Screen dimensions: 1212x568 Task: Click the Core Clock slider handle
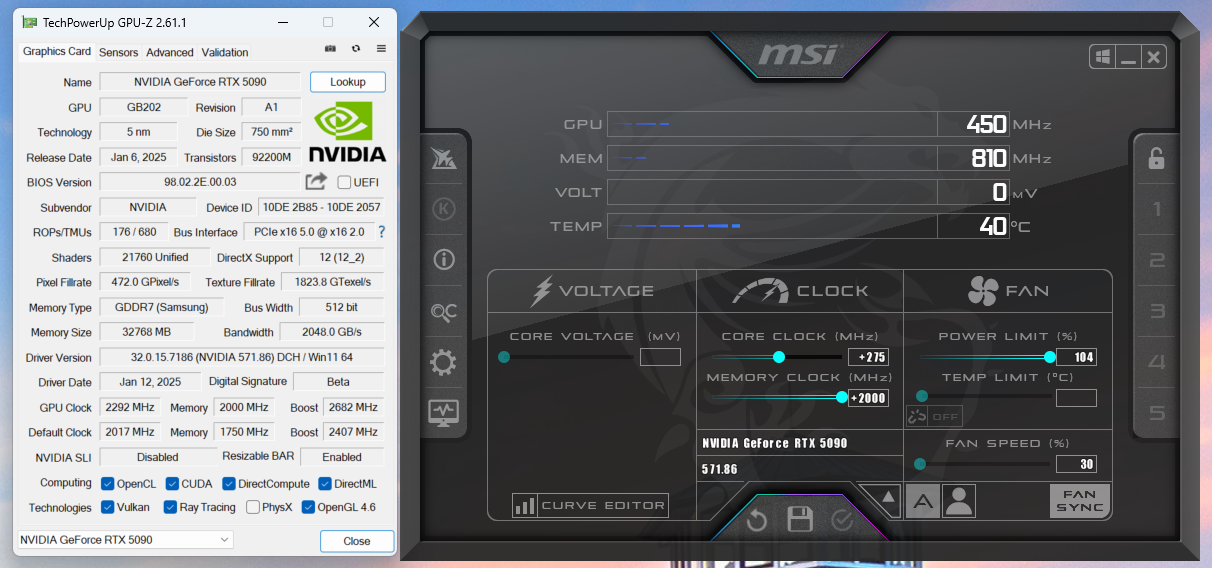[778, 357]
